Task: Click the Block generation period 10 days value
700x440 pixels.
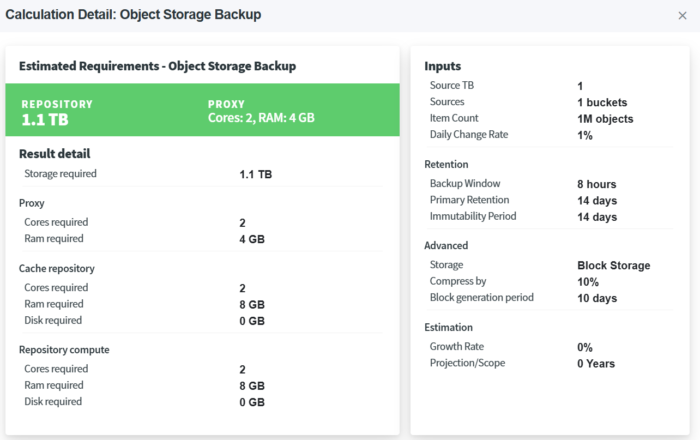Action: (597, 298)
